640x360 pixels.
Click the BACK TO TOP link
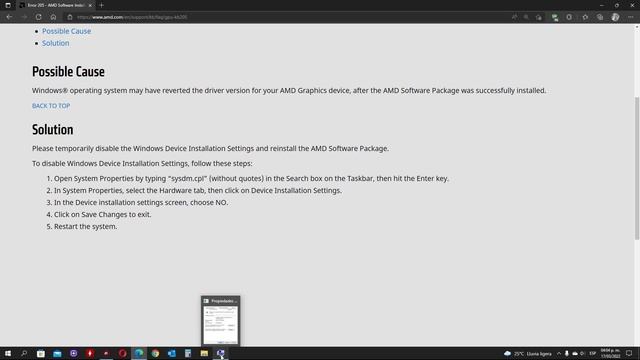(x=51, y=106)
